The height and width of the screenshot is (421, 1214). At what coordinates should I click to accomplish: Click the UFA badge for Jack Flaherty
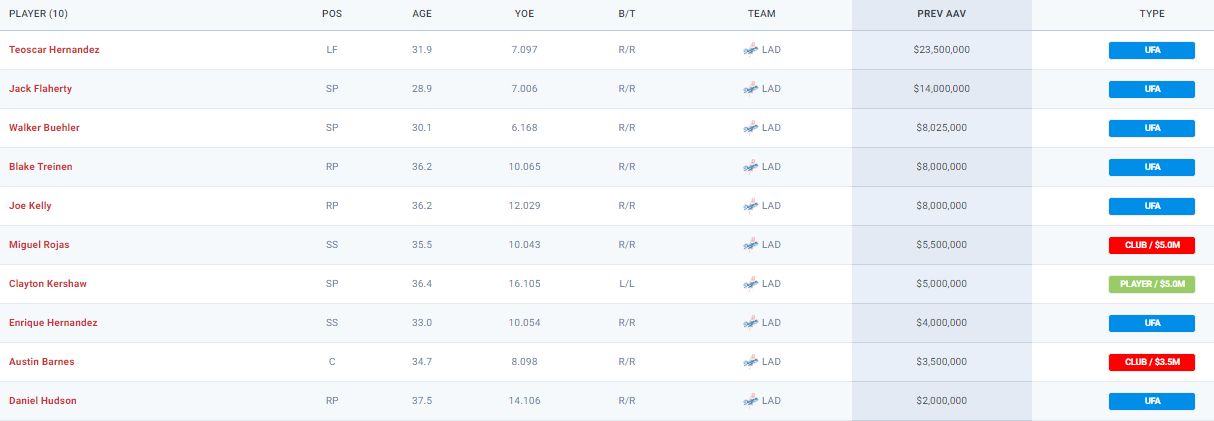coord(1152,89)
